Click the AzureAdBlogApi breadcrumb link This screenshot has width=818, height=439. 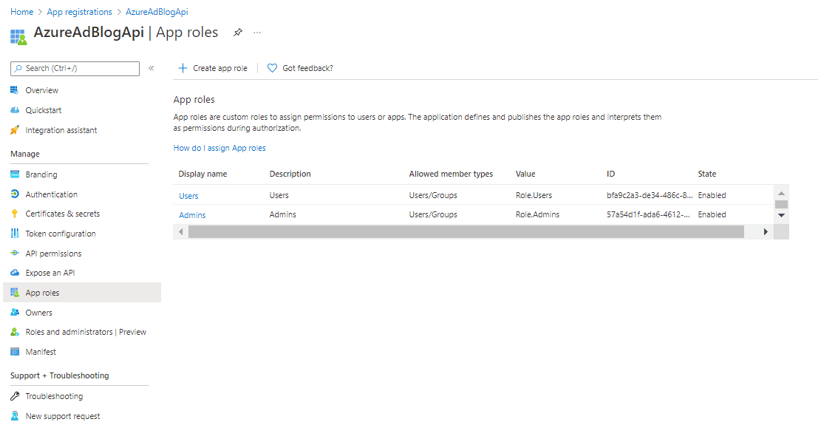coord(157,11)
